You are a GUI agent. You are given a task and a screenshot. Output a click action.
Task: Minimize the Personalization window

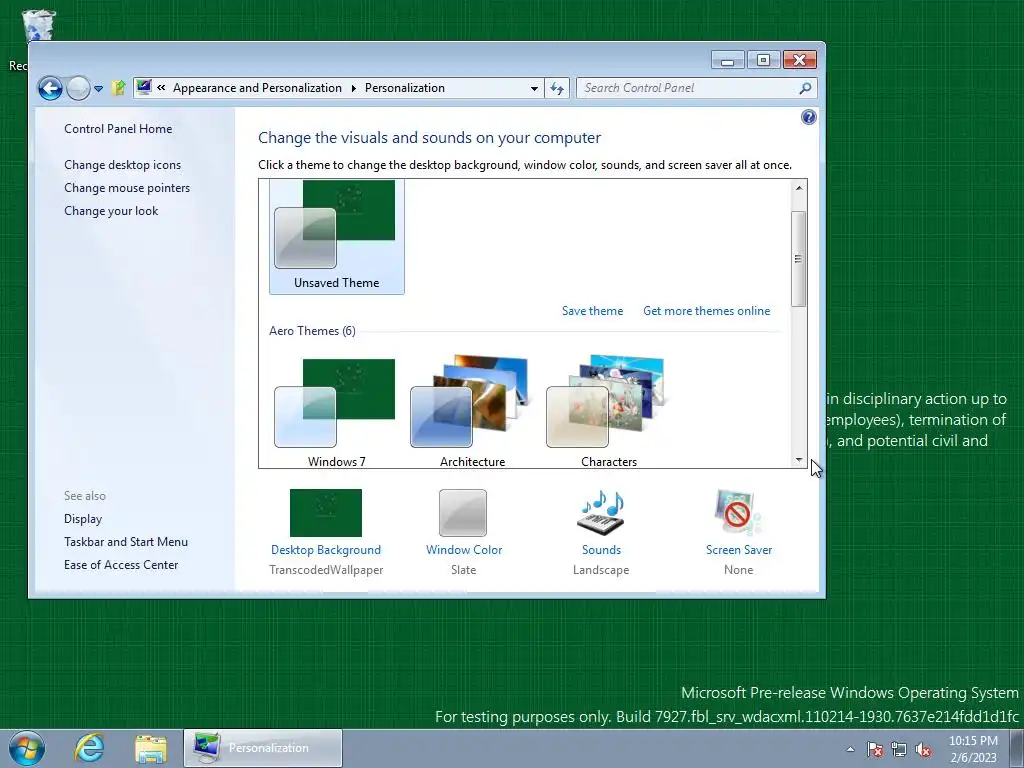728,60
